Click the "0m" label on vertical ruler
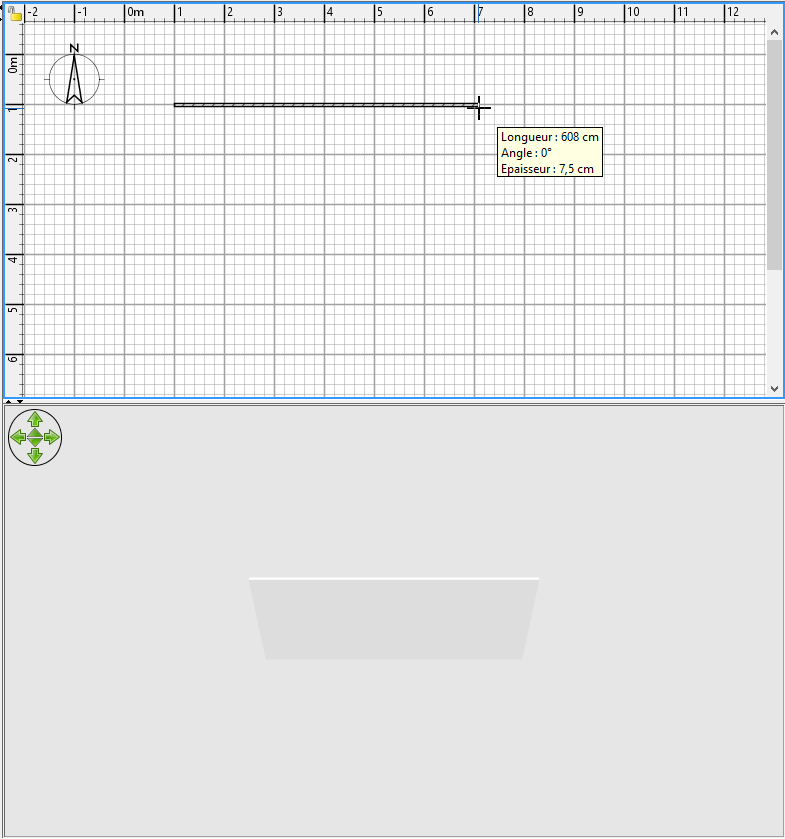The width and height of the screenshot is (785, 839). pyautogui.click(x=13, y=65)
